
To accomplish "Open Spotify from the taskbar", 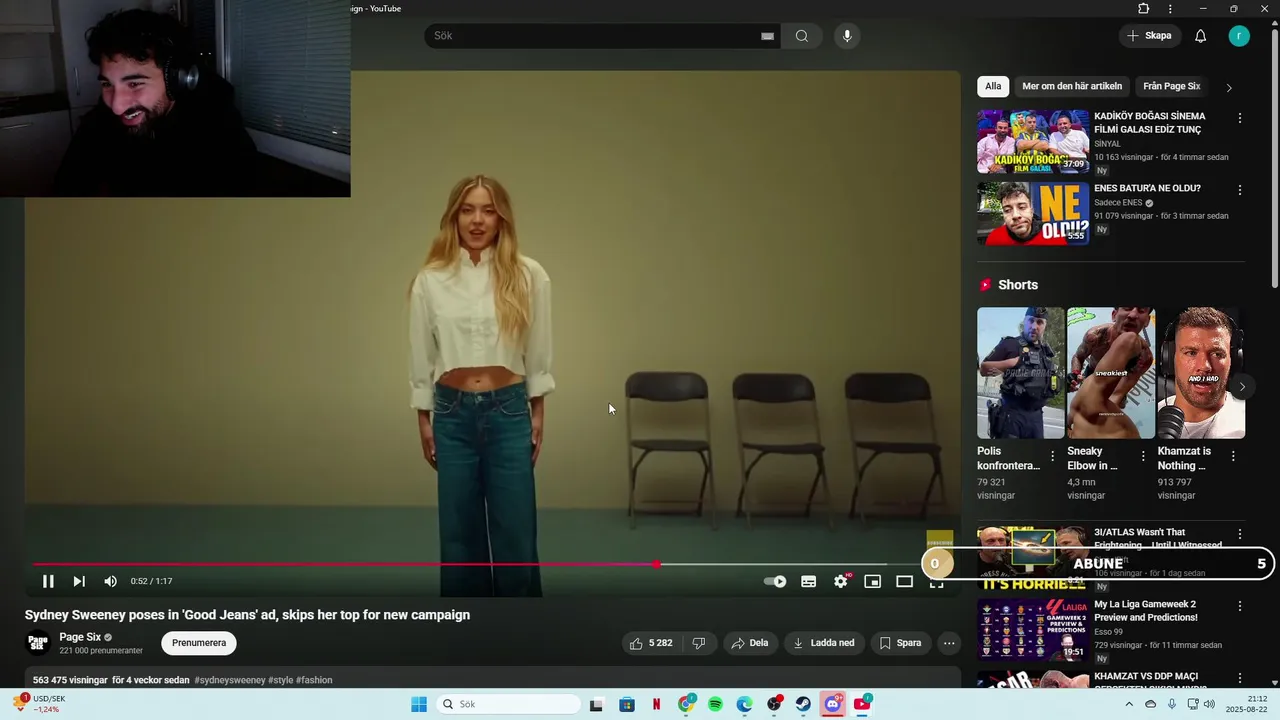I will [x=715, y=704].
